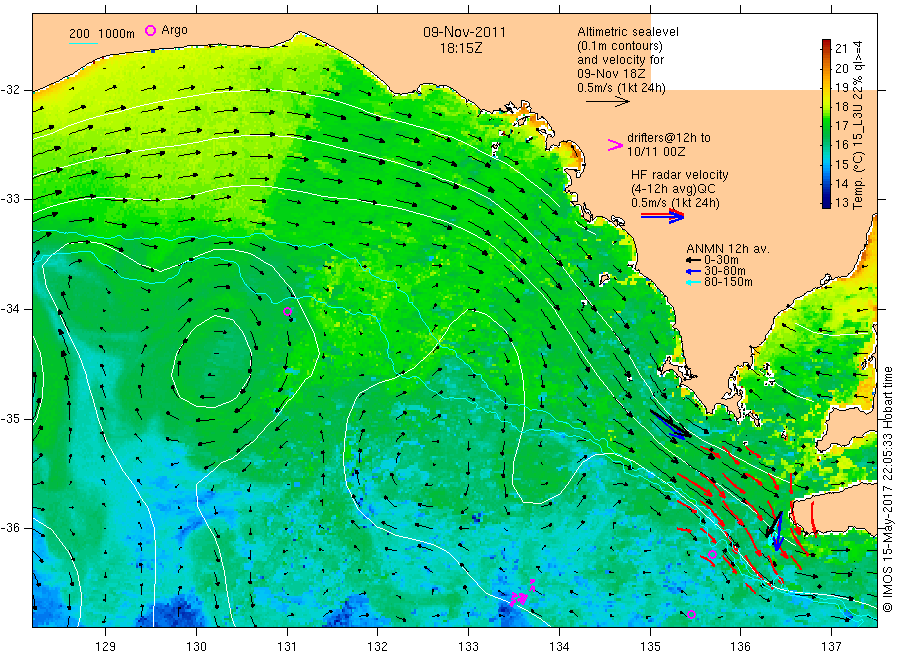The height and width of the screenshot is (660, 900).
Task: Click the 13 degree label on color bar
Action: (841, 203)
